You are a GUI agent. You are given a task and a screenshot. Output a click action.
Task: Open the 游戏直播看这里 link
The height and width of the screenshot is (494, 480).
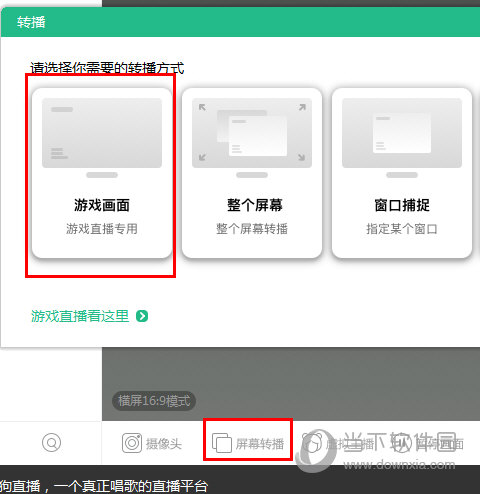pyautogui.click(x=80, y=316)
